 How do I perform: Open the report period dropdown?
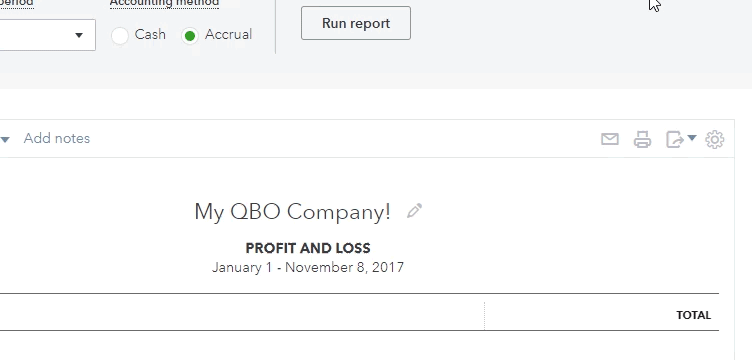click(x=47, y=35)
